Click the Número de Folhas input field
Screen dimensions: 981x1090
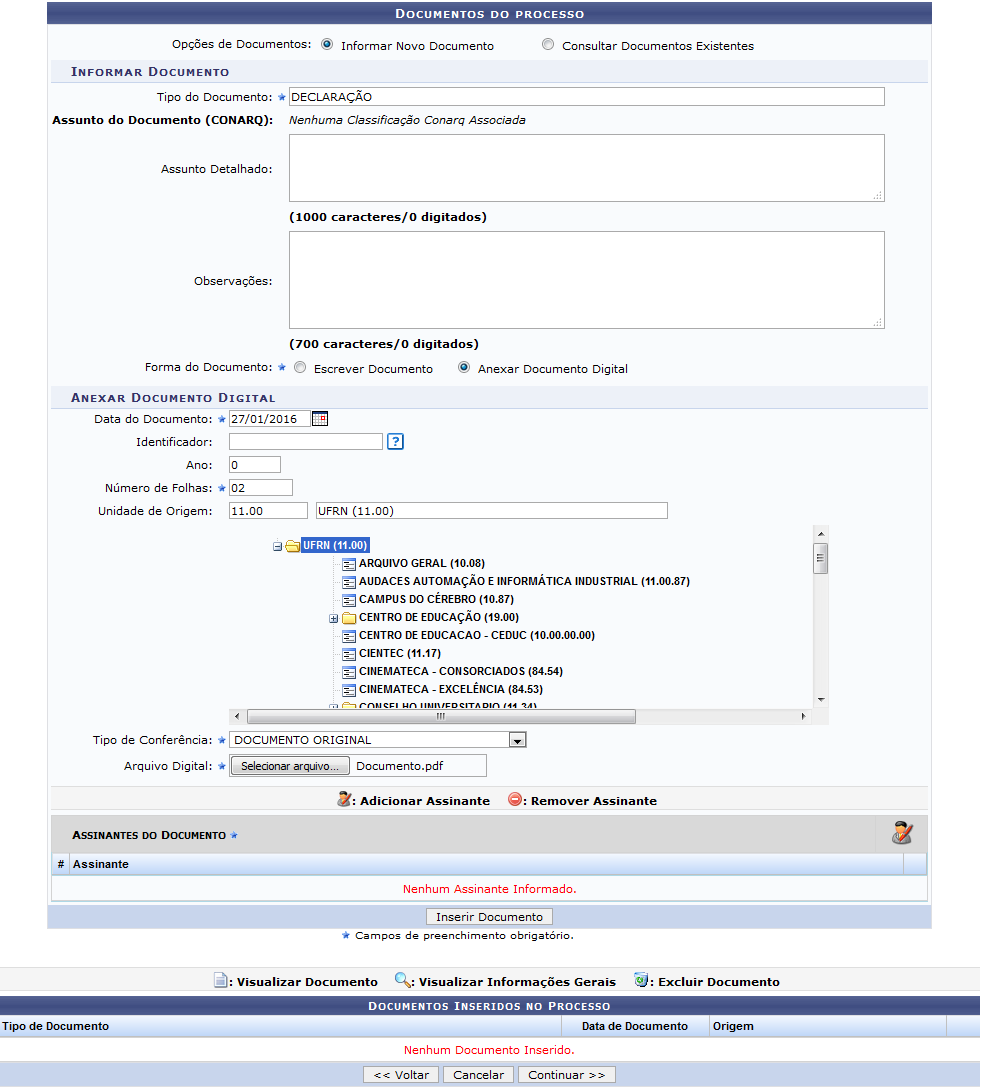pyautogui.click(x=261, y=487)
